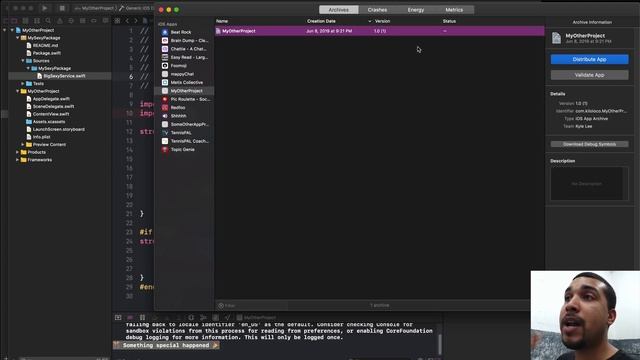This screenshot has height=360, width=640.
Task: Go forward in the editor jump bar
Action: tap(136, 20)
